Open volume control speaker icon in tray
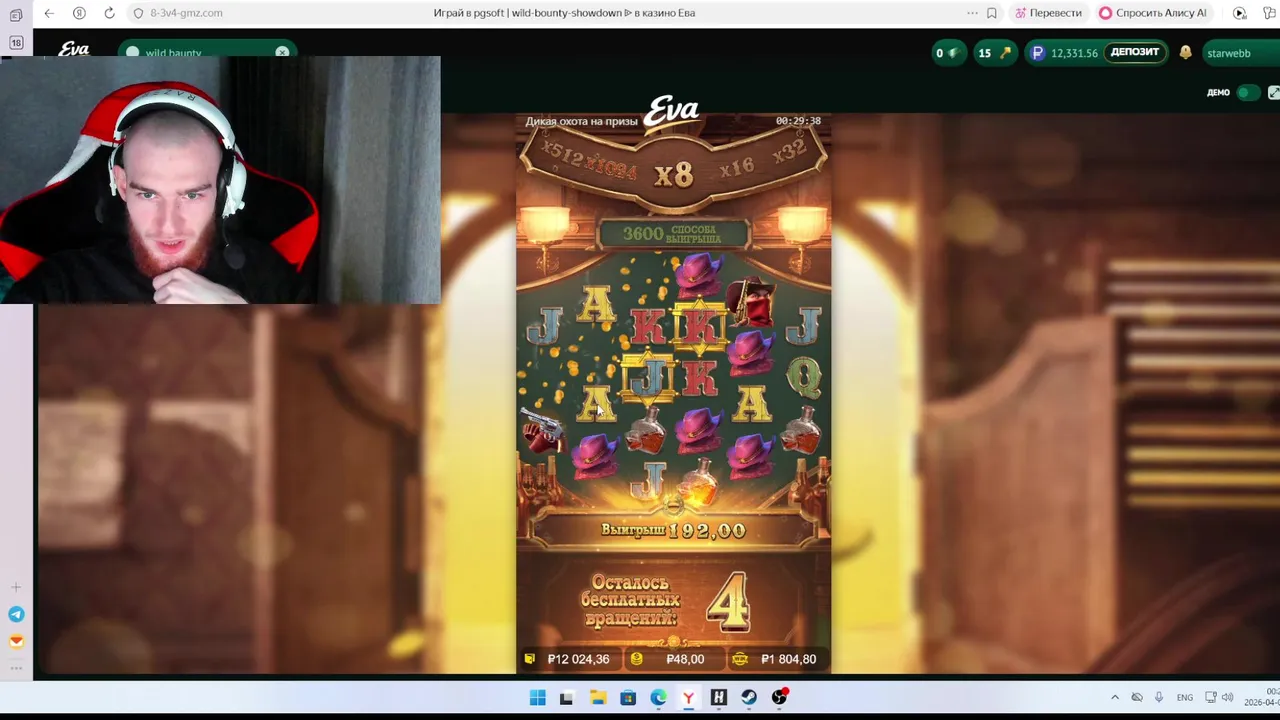This screenshot has width=1280, height=720. pyautogui.click(x=1227, y=697)
